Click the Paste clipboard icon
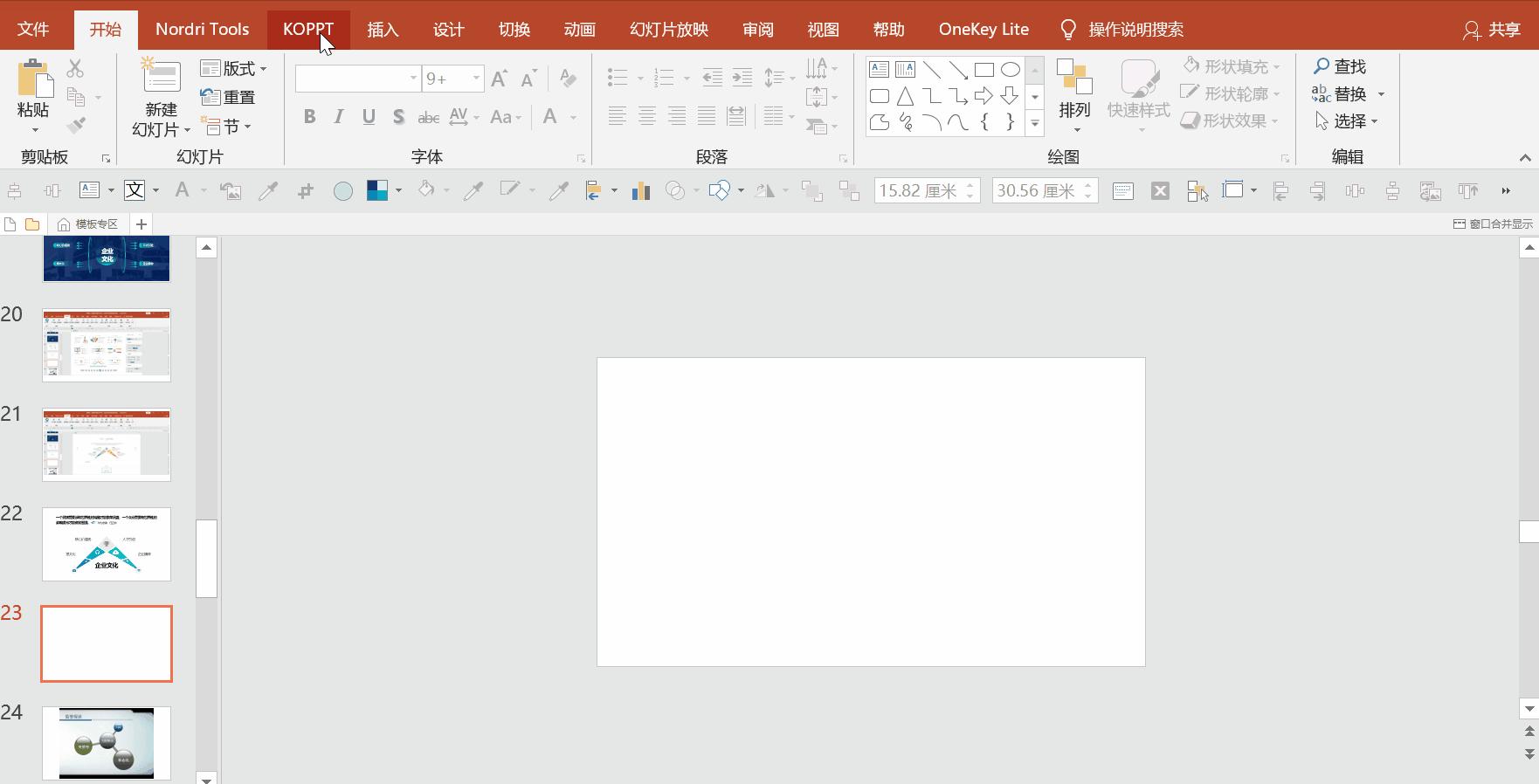 tap(34, 79)
